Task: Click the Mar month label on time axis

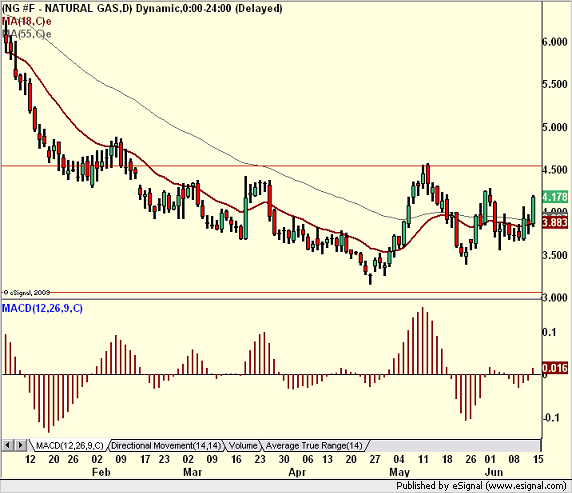Action: coord(193,472)
